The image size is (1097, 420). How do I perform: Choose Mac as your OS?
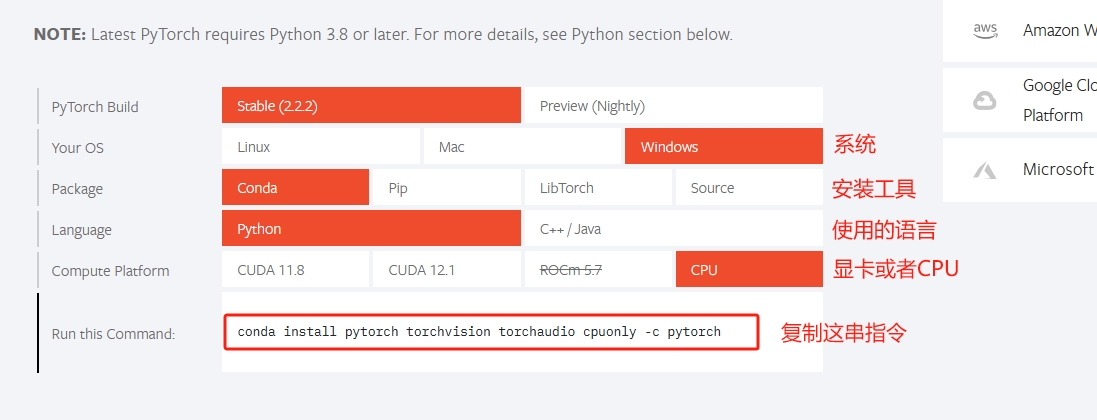point(522,146)
